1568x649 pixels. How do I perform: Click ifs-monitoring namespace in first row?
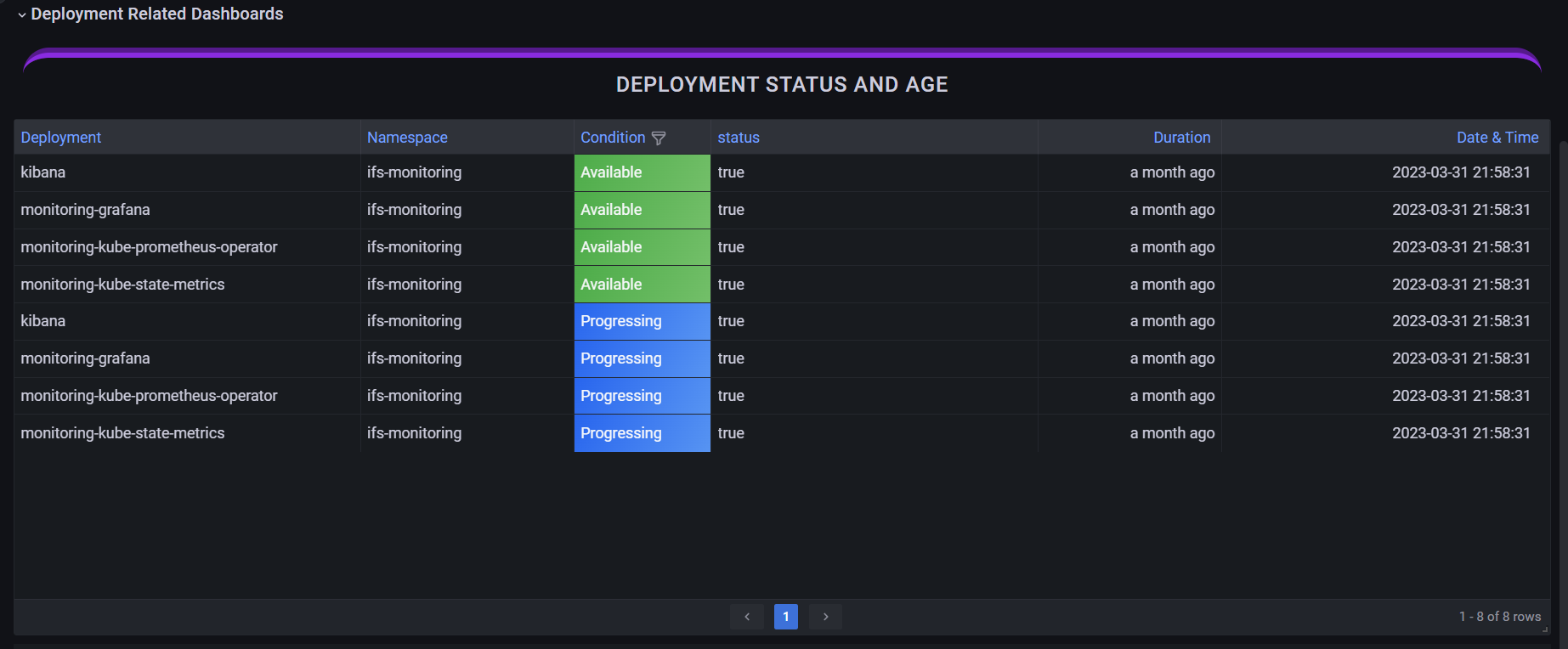(414, 172)
